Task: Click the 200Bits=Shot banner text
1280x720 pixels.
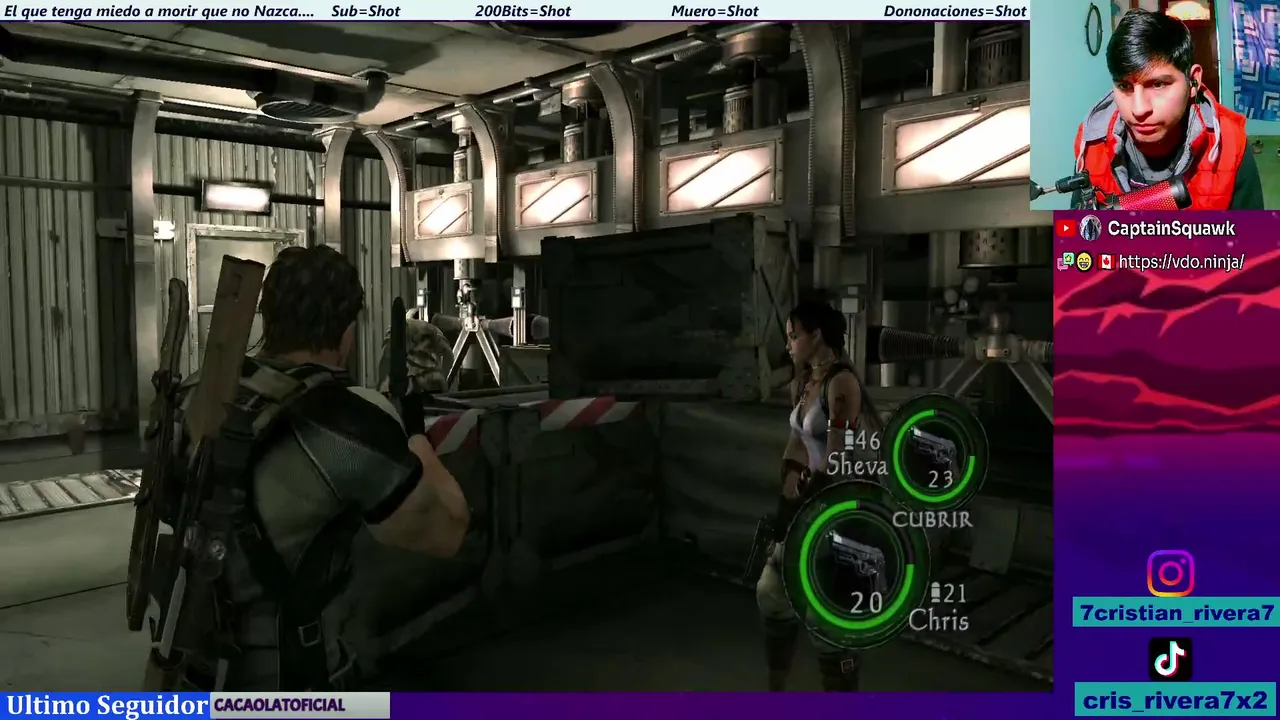Action: (523, 11)
